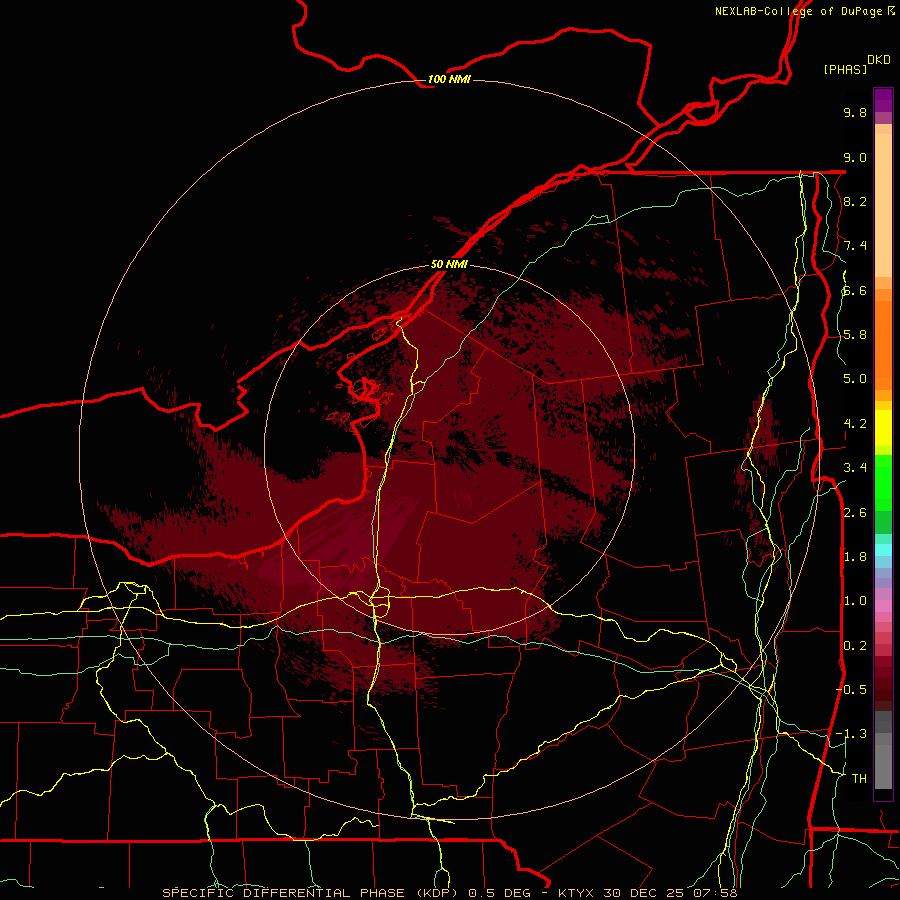This screenshot has height=900, width=900.
Task: Click the 2.6 legend value
Action: 855,513
